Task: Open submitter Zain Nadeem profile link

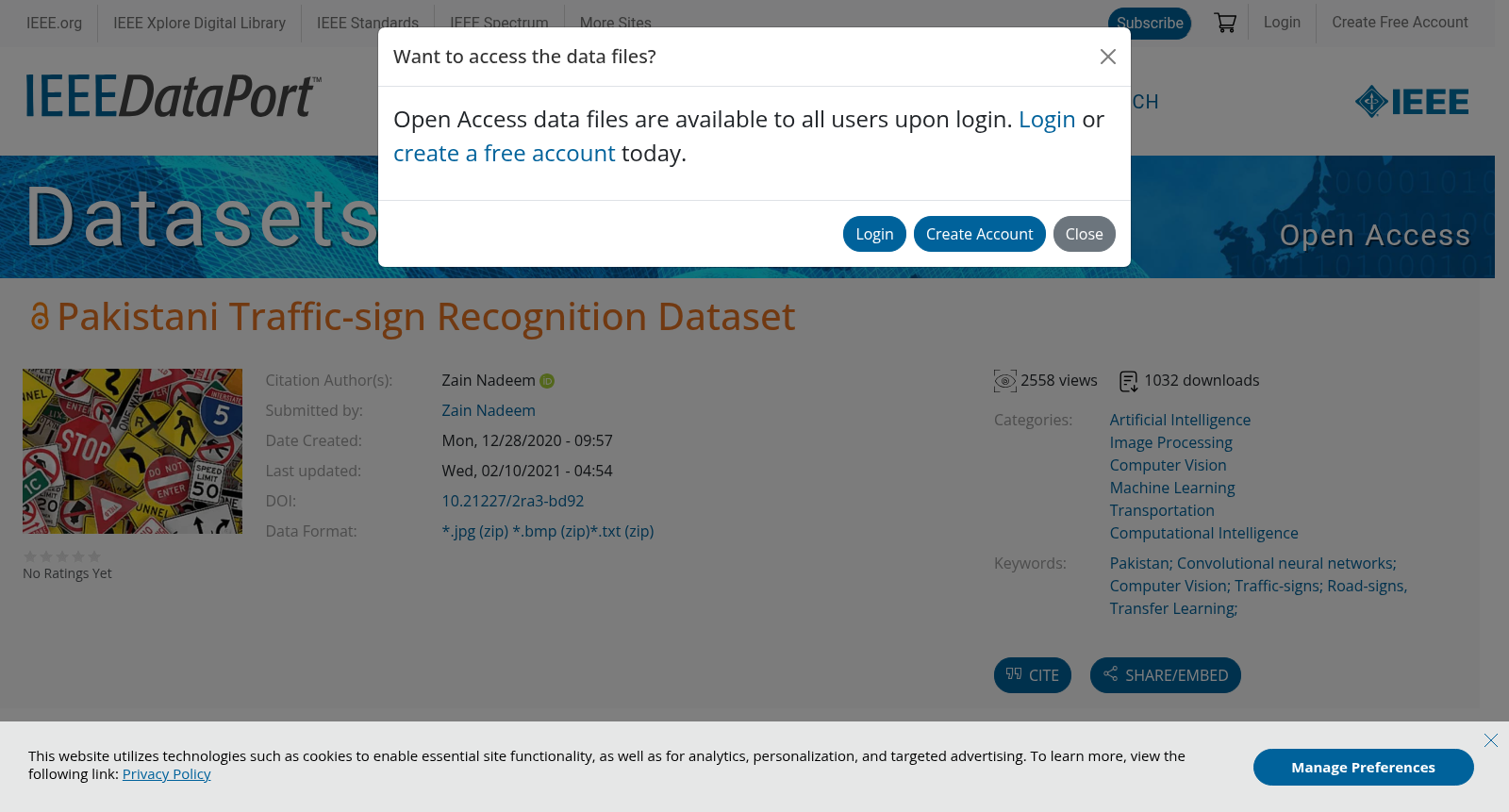Action: tap(489, 410)
